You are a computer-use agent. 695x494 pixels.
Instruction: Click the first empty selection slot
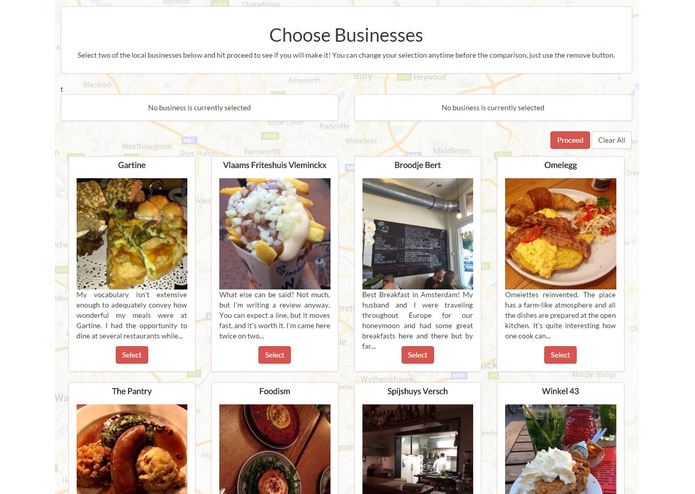(x=199, y=108)
